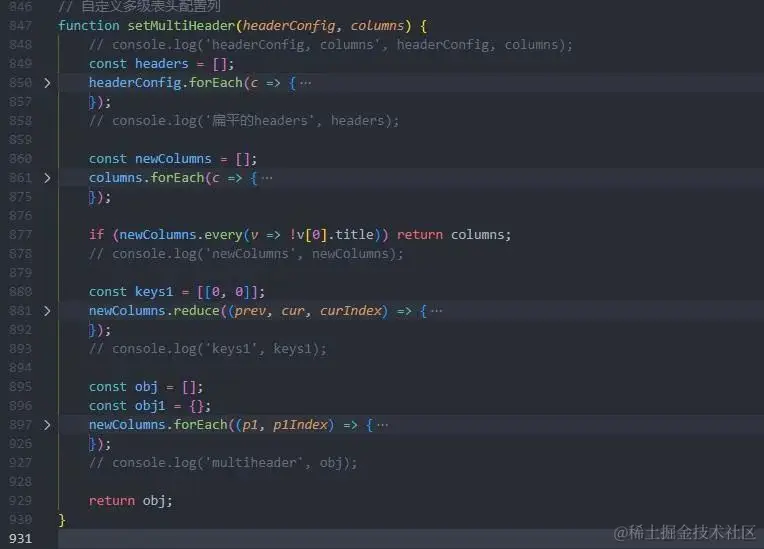Click the return keyword before obj
The height and width of the screenshot is (549, 764).
[x=112, y=501]
